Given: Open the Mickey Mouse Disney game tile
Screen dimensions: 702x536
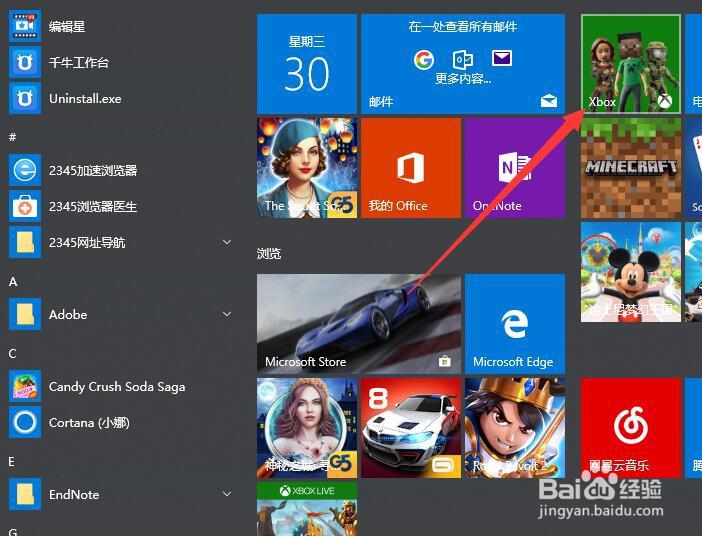Looking at the screenshot, I should click(x=631, y=272).
